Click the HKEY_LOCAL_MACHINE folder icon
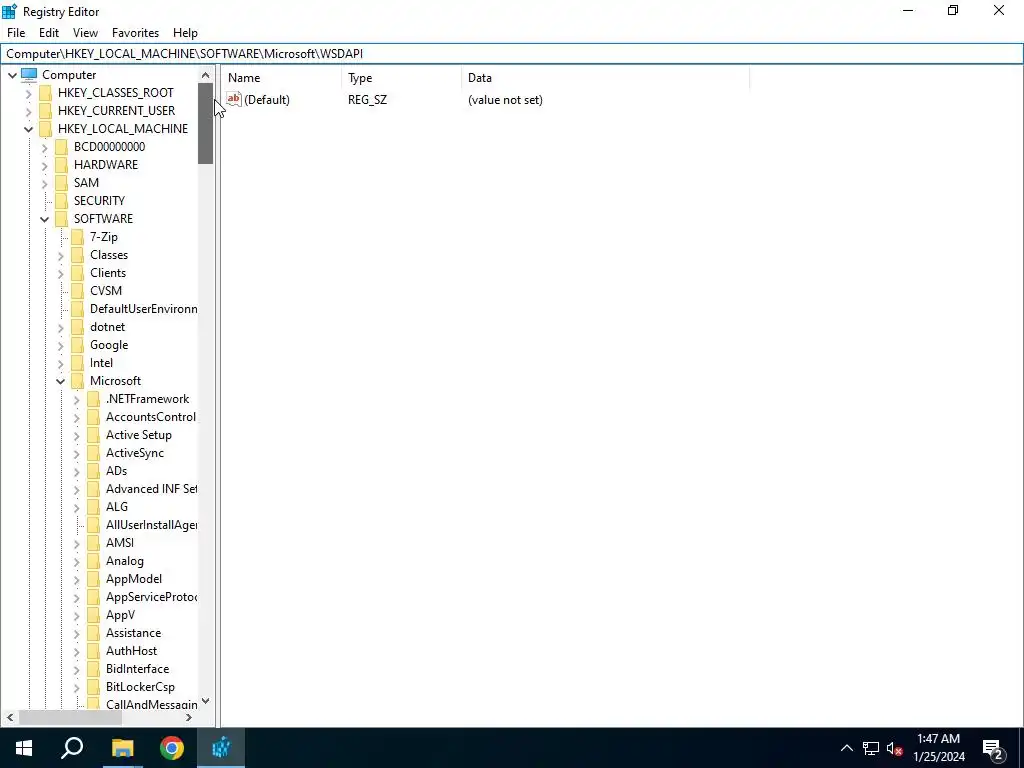 pyautogui.click(x=45, y=129)
